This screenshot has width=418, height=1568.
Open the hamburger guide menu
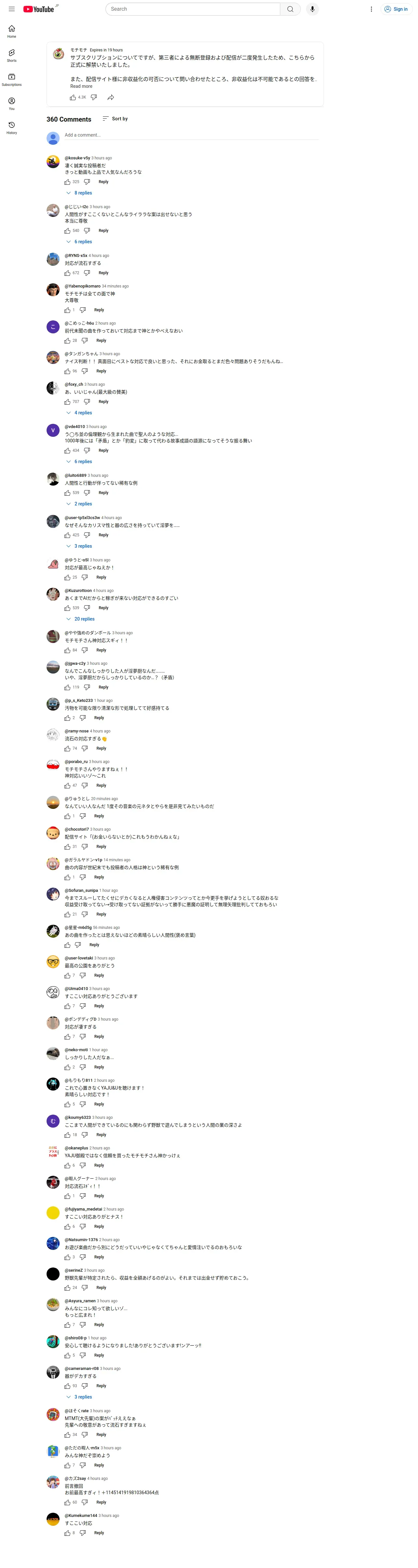click(12, 9)
